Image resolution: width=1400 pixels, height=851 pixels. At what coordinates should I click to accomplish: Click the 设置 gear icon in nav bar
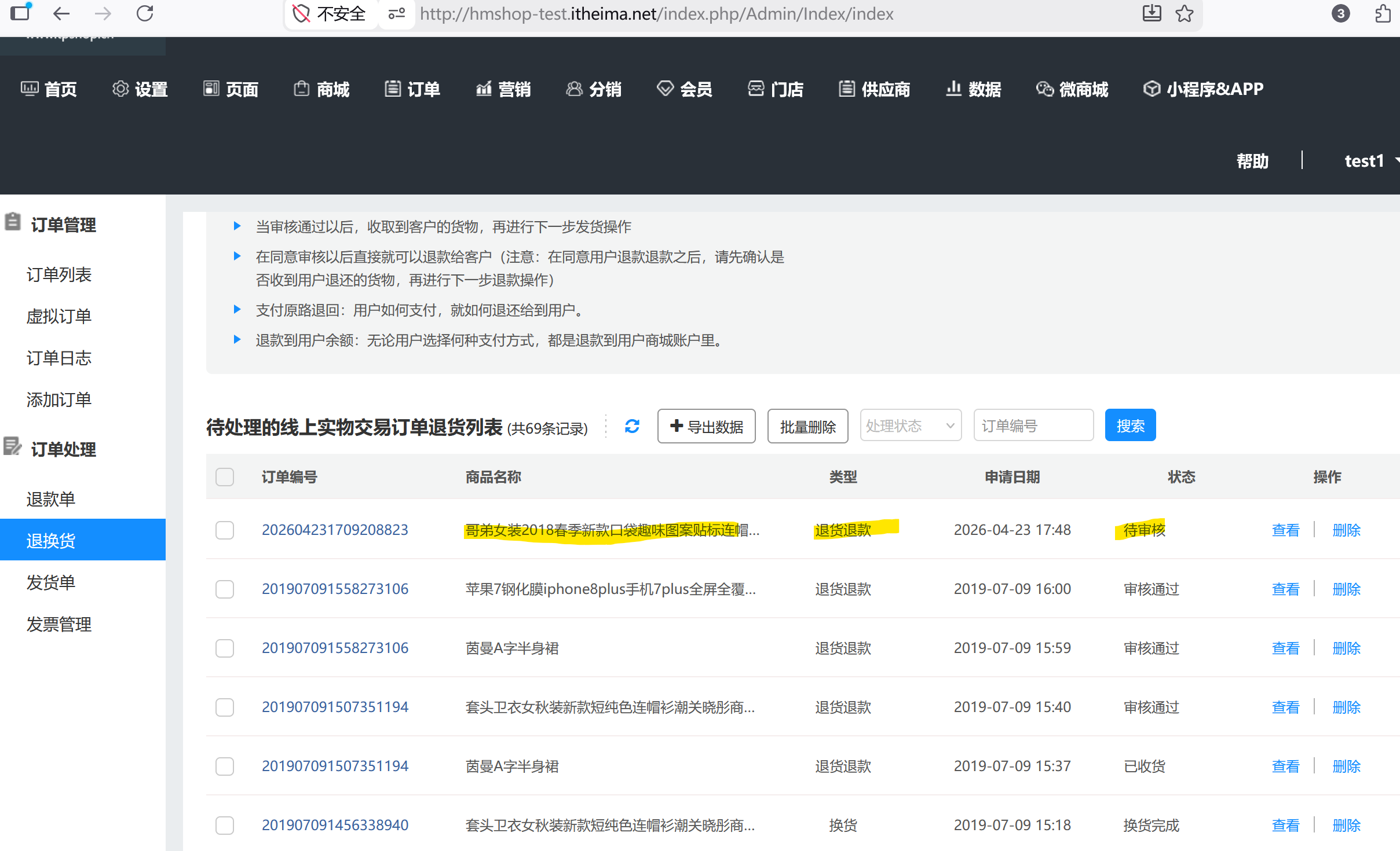pyautogui.click(x=120, y=89)
